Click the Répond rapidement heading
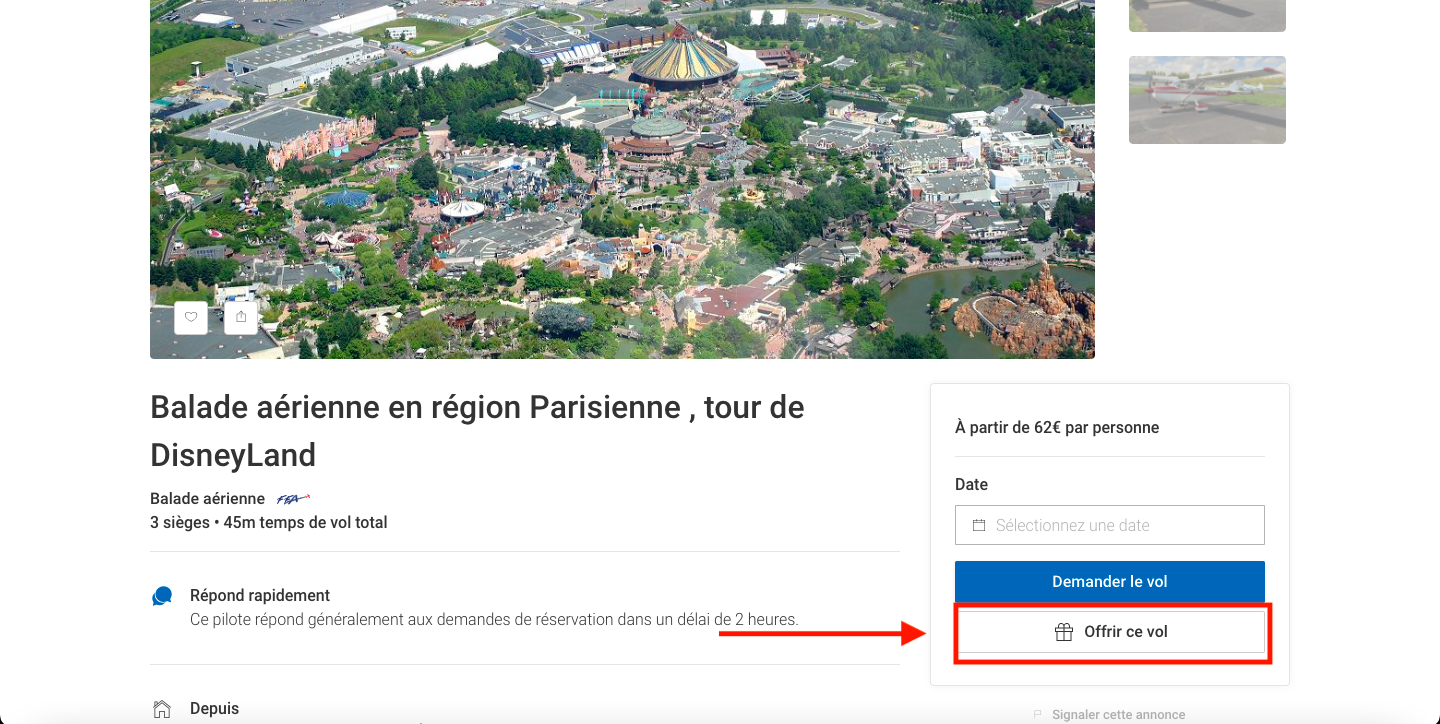 [260, 596]
